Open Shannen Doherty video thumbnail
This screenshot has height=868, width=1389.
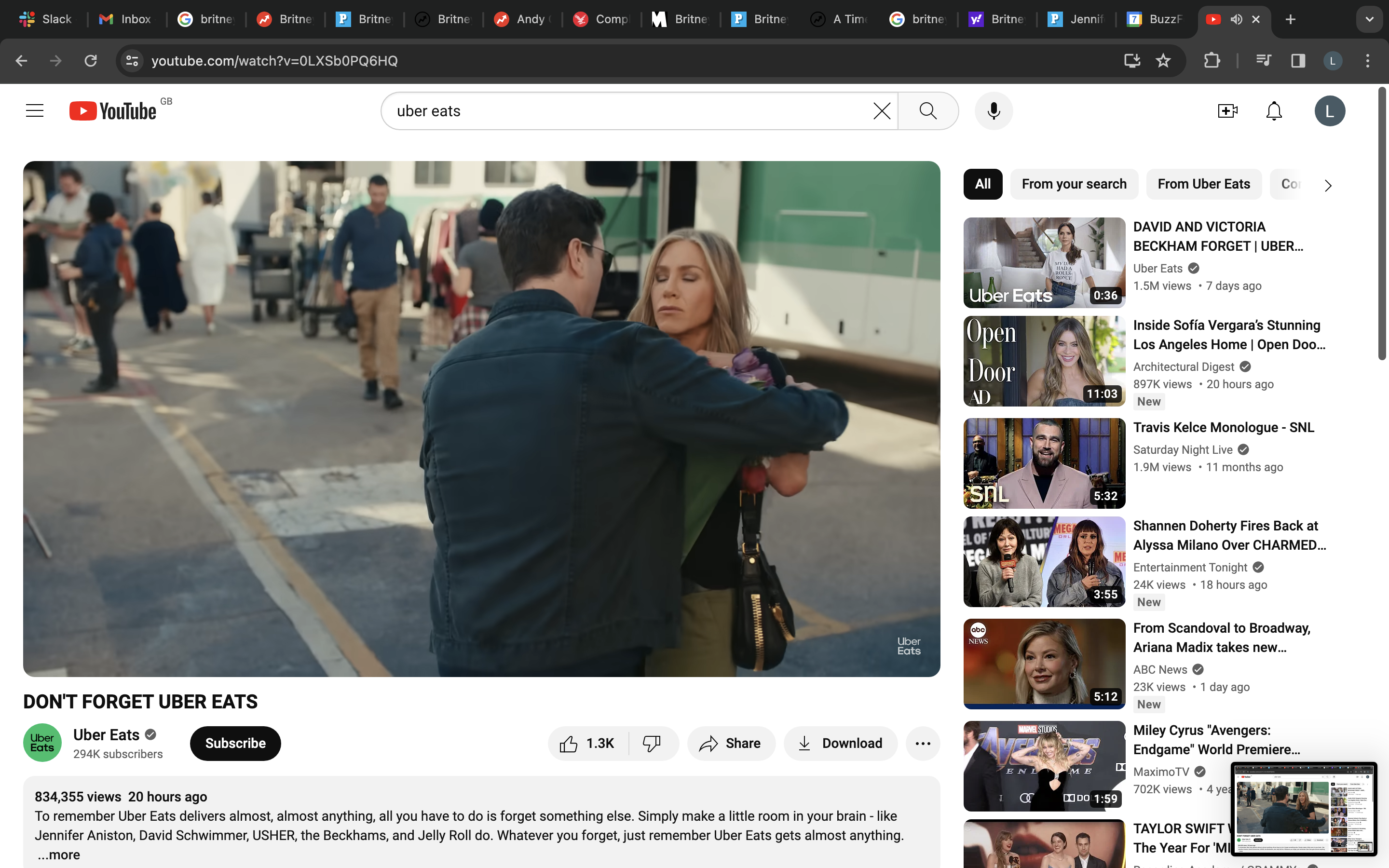1044,561
